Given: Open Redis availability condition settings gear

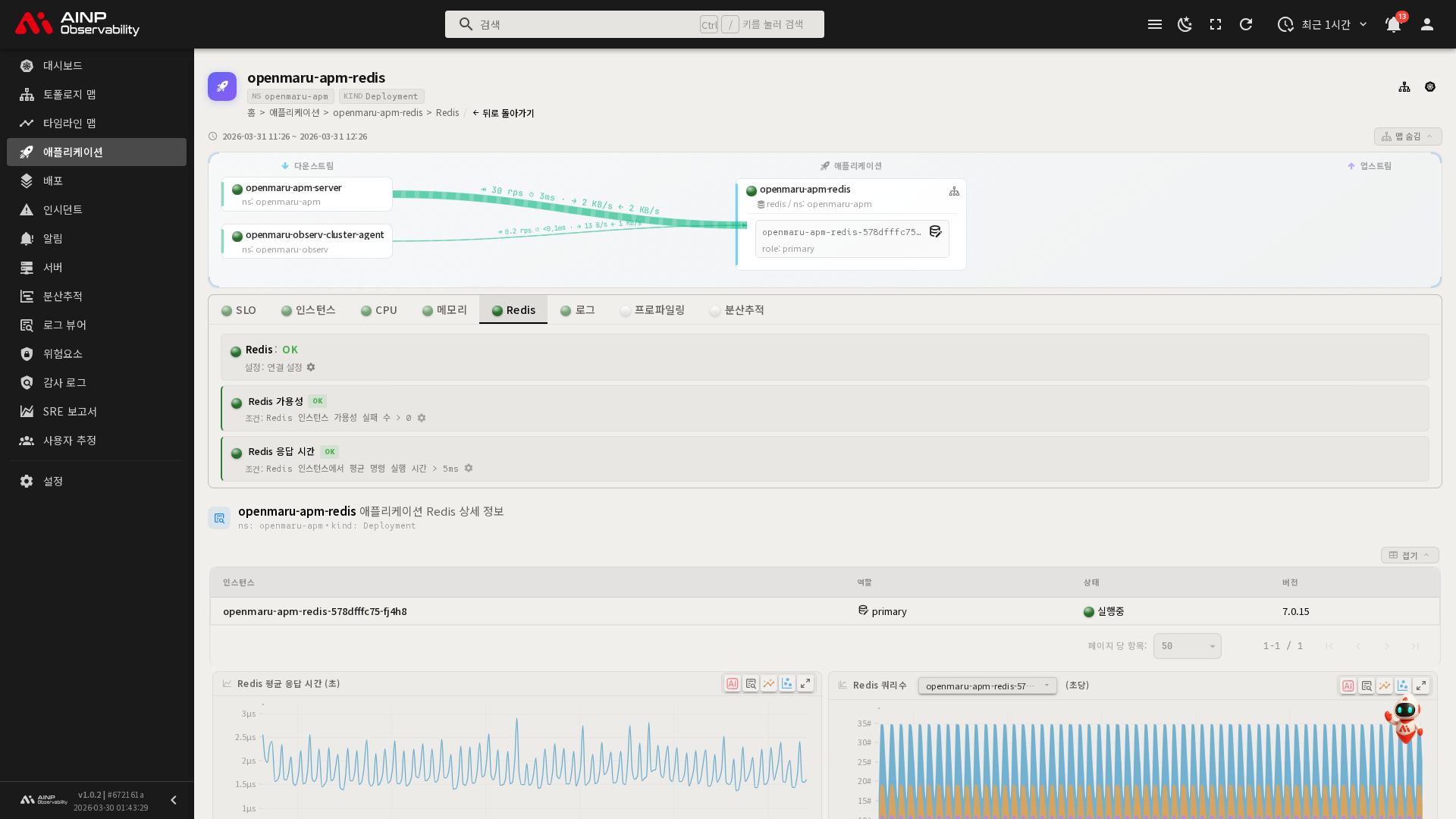Looking at the screenshot, I should (422, 418).
